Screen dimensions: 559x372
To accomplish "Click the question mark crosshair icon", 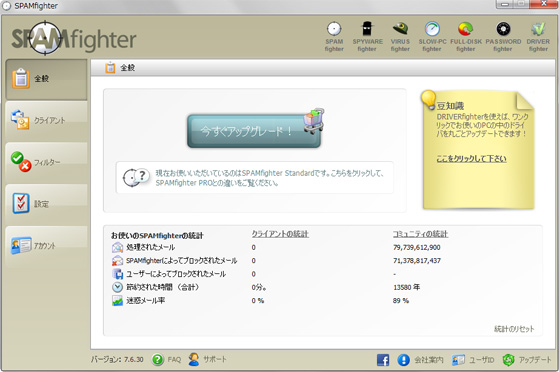I will 135,177.
